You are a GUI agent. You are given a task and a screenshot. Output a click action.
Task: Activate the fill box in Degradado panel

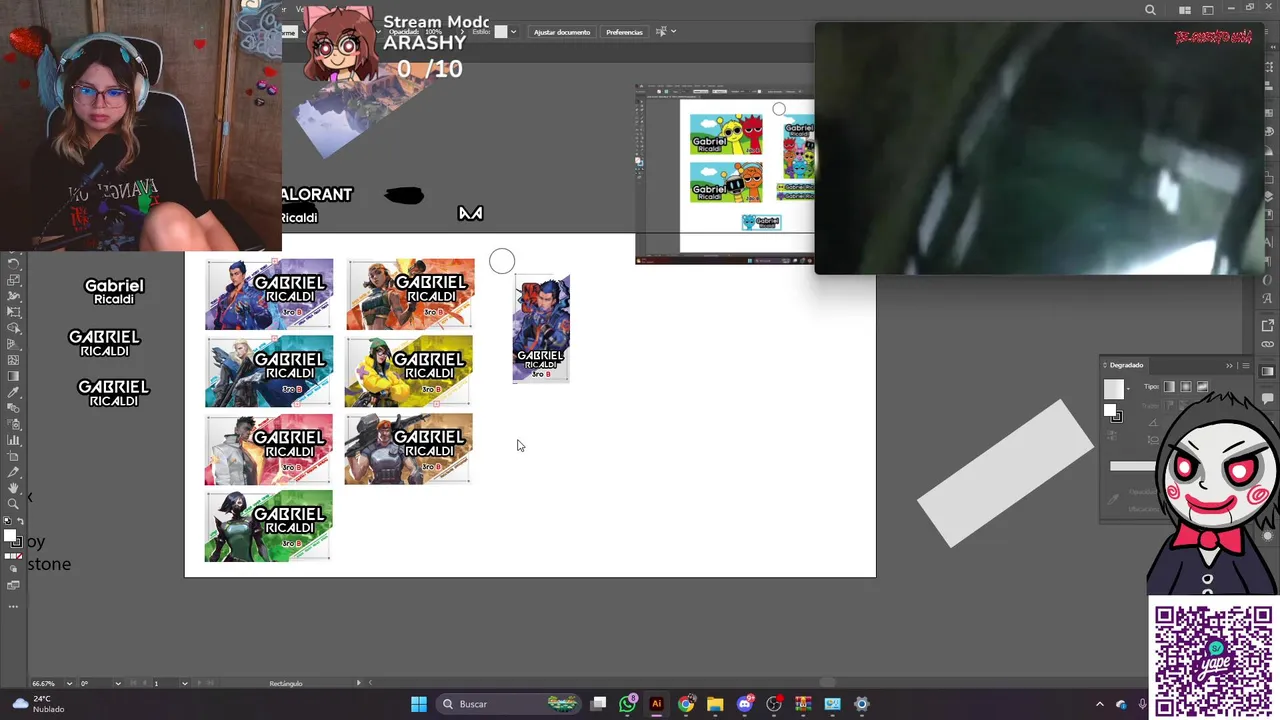pyautogui.click(x=1110, y=410)
